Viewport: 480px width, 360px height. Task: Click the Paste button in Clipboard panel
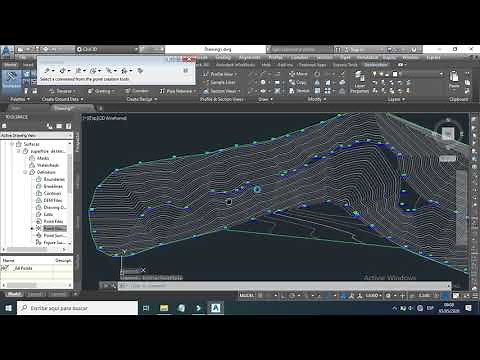click(x=454, y=80)
